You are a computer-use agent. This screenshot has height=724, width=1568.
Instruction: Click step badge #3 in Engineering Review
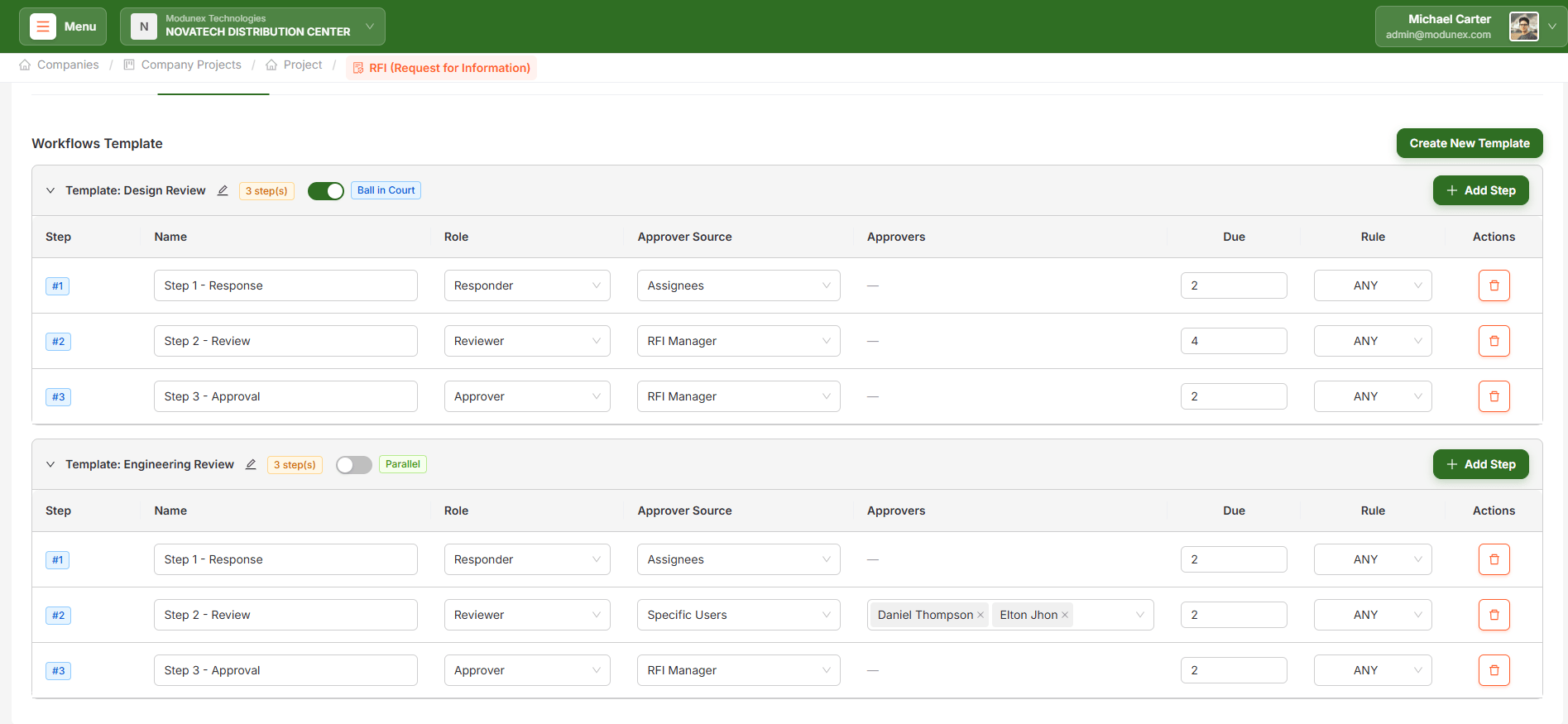(58, 671)
